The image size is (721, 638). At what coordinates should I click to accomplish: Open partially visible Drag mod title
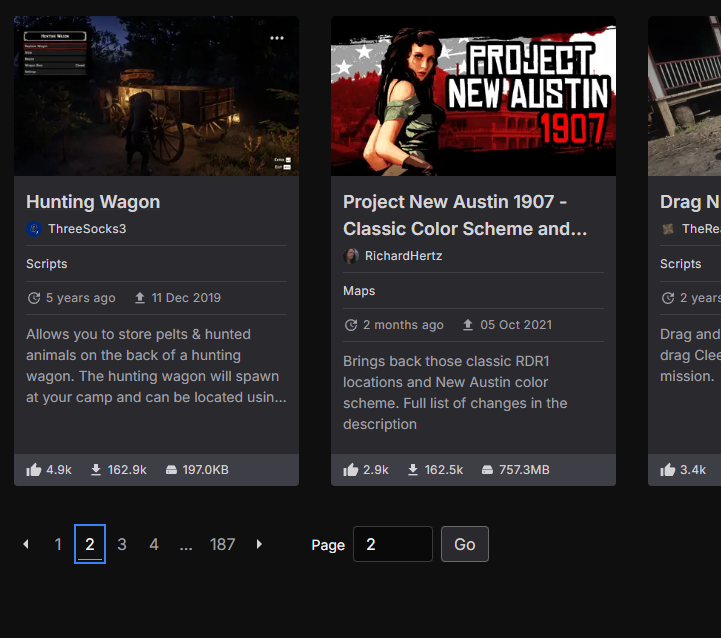690,202
